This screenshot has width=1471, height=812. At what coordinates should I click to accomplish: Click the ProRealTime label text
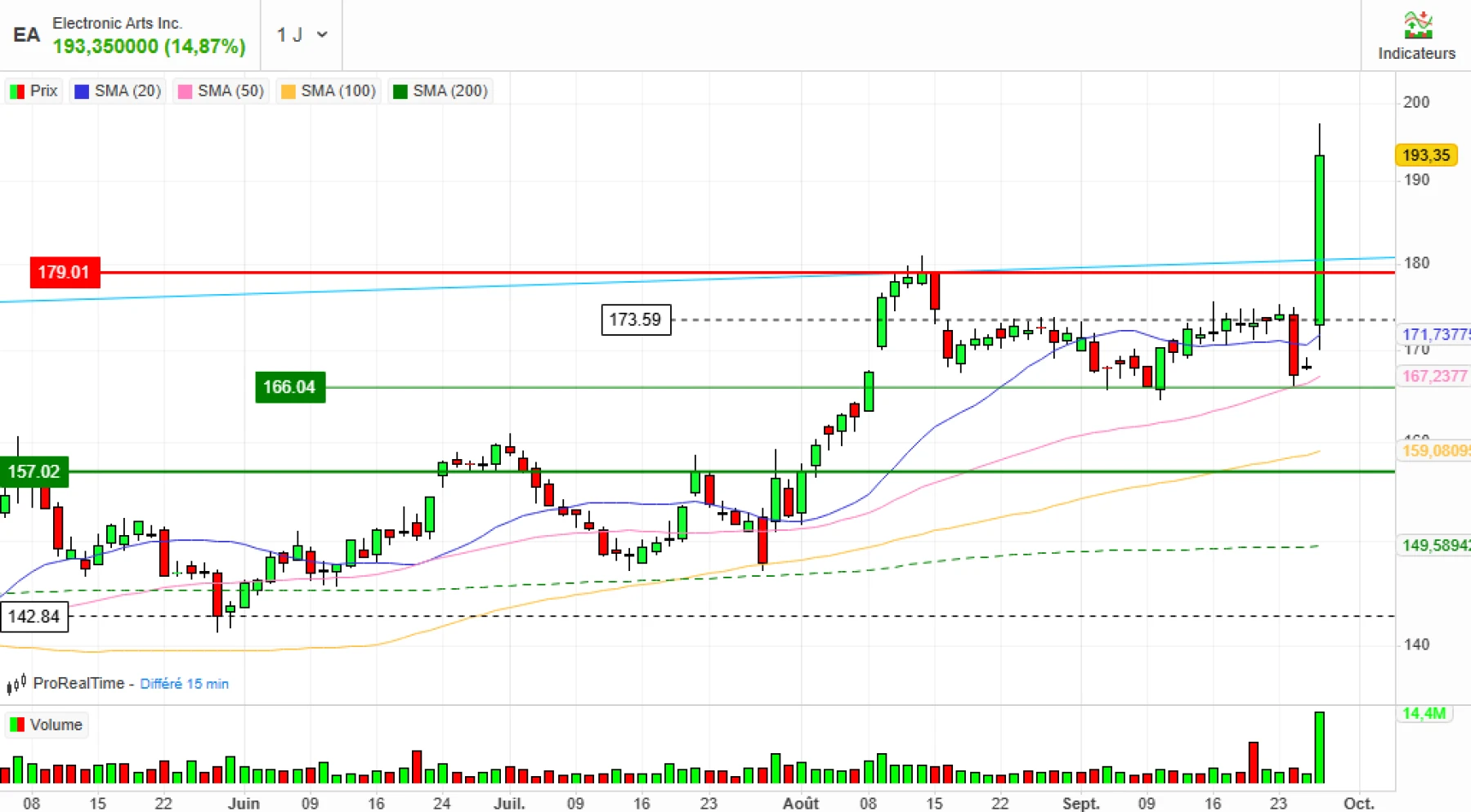point(78,683)
